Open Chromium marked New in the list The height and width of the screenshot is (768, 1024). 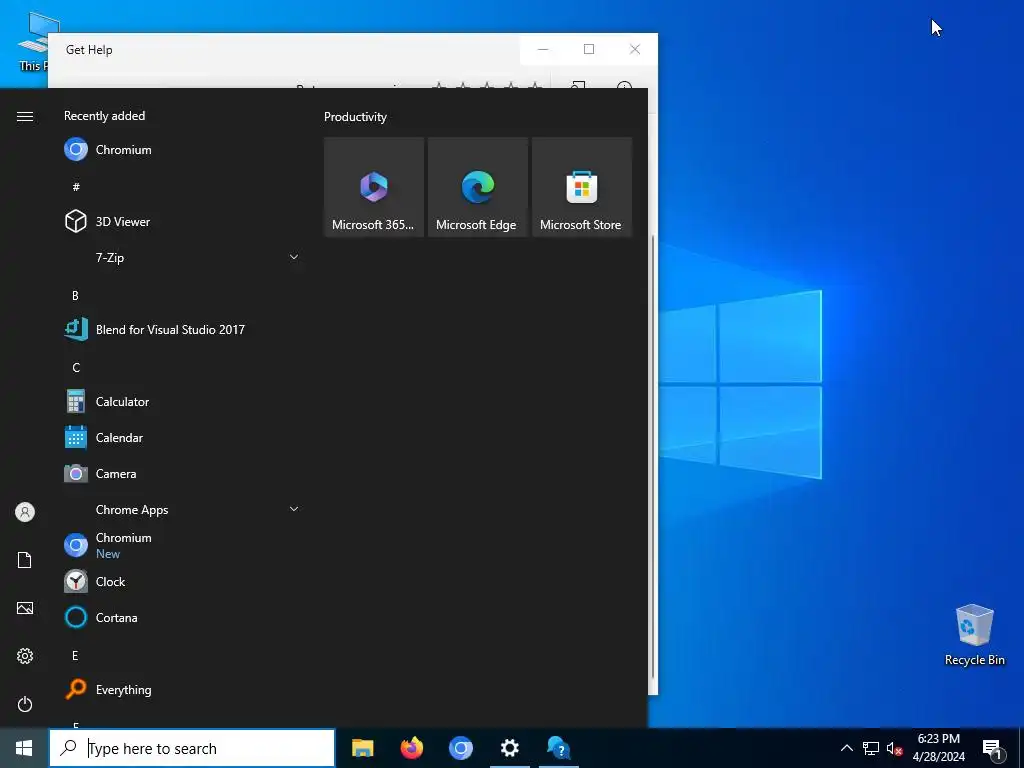182,545
